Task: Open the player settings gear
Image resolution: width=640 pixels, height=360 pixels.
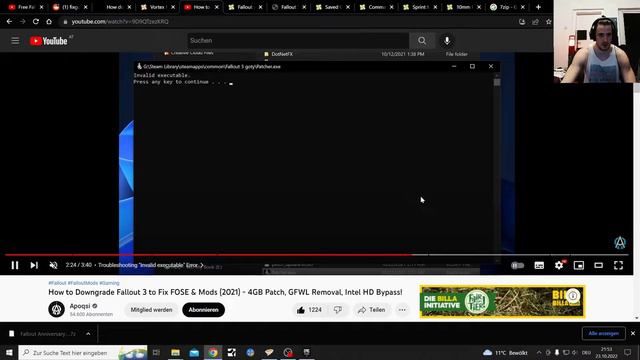Action: tap(559, 265)
